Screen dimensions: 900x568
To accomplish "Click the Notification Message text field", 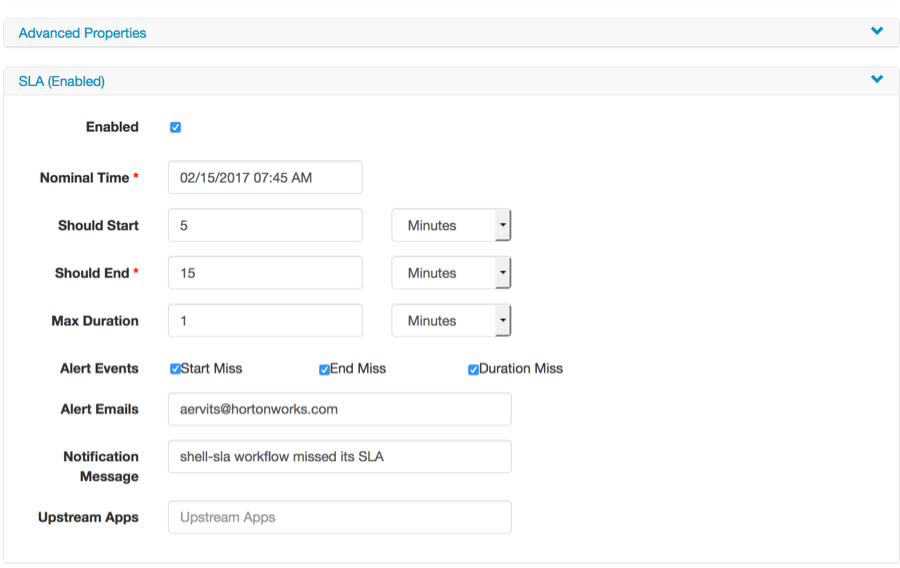I will pyautogui.click(x=340, y=457).
